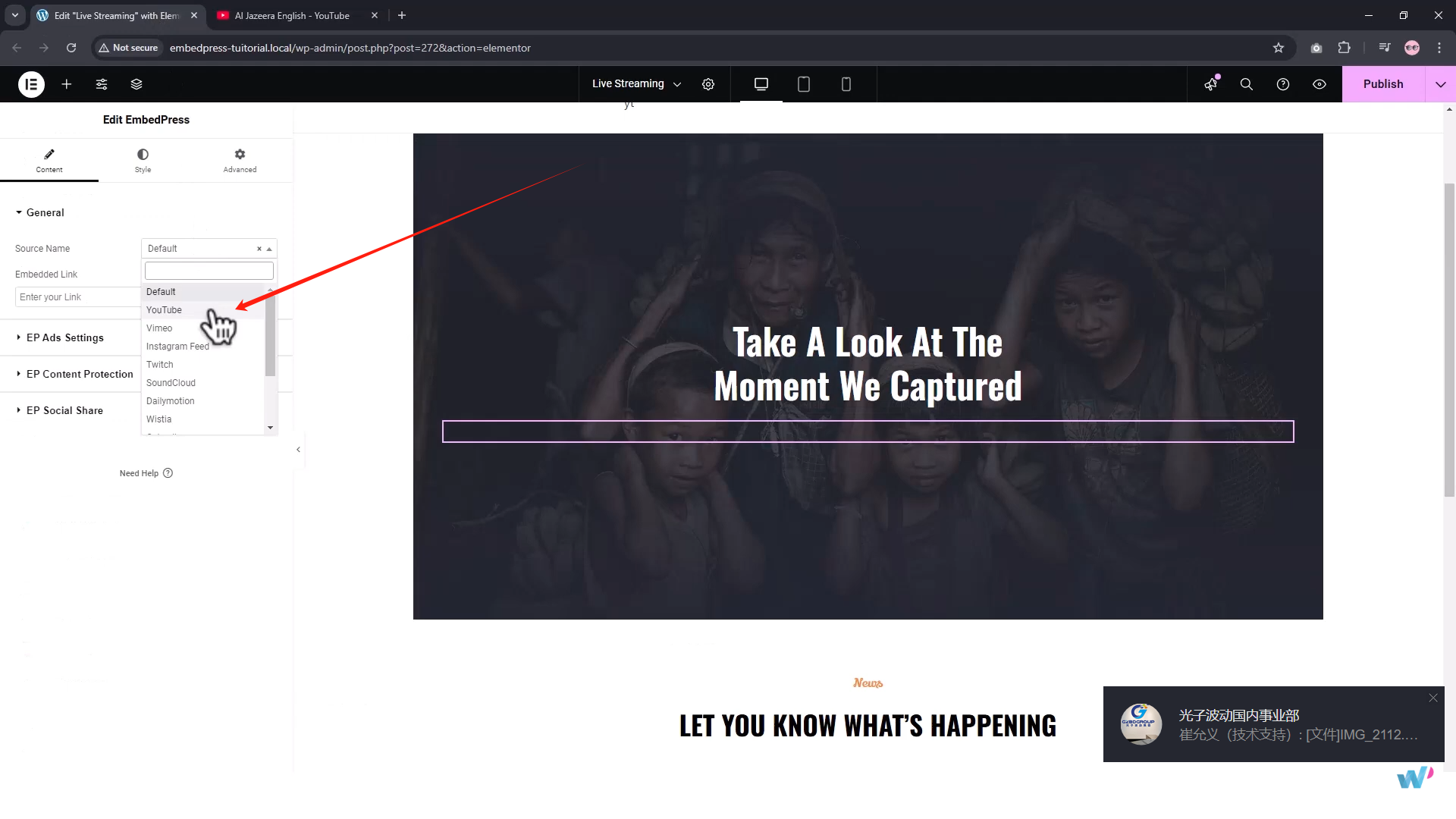Screen dimensions: 1456x819
Task: Open the Advanced tab
Action: coord(240,160)
